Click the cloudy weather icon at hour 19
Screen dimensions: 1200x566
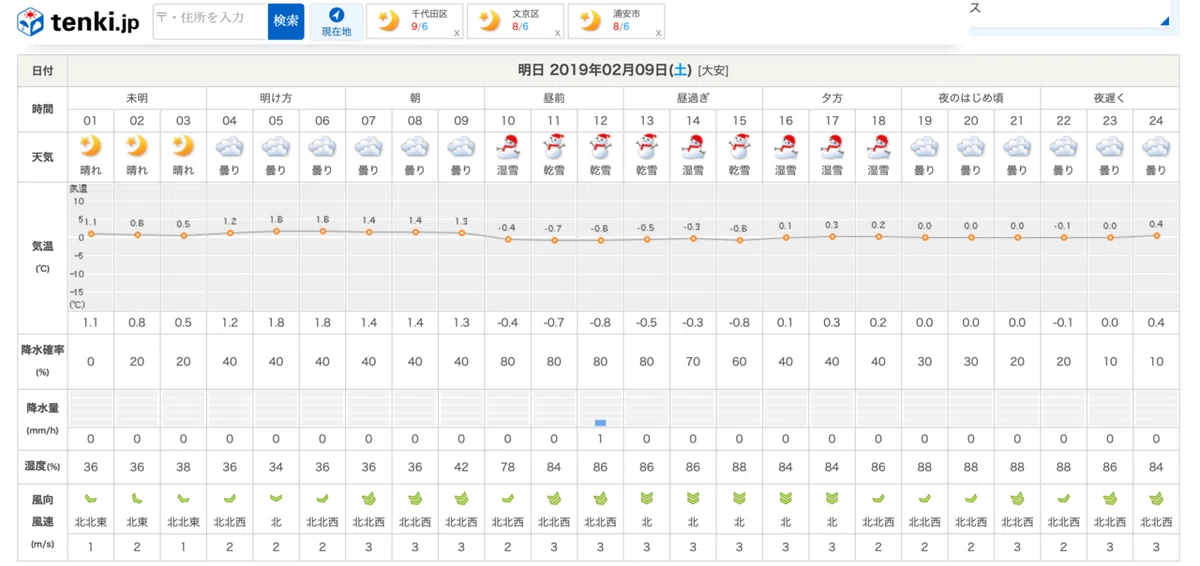coord(925,147)
